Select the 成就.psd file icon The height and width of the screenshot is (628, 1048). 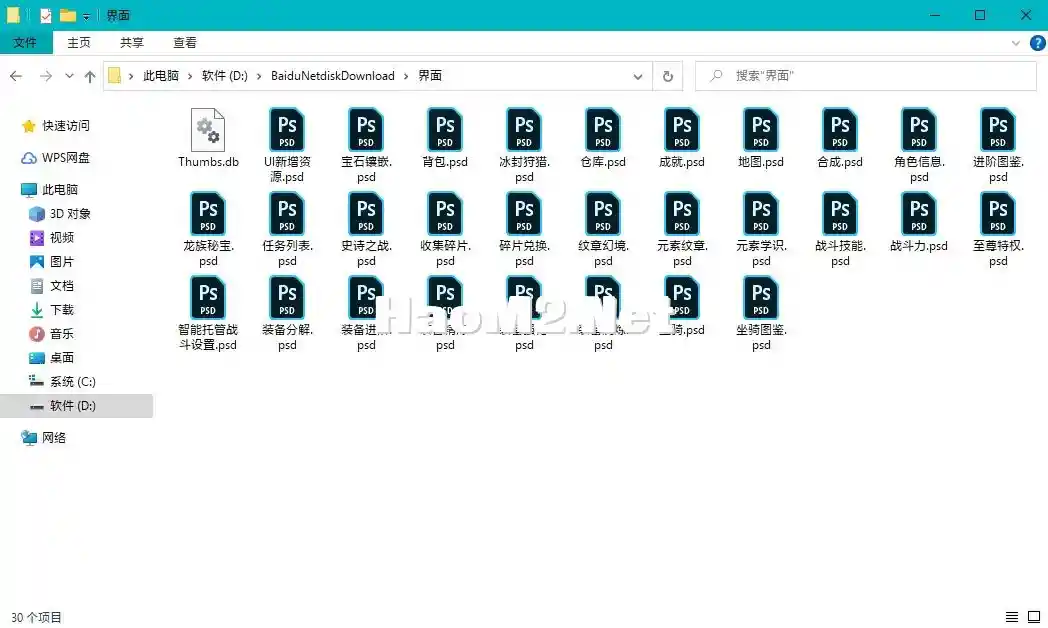(682, 130)
